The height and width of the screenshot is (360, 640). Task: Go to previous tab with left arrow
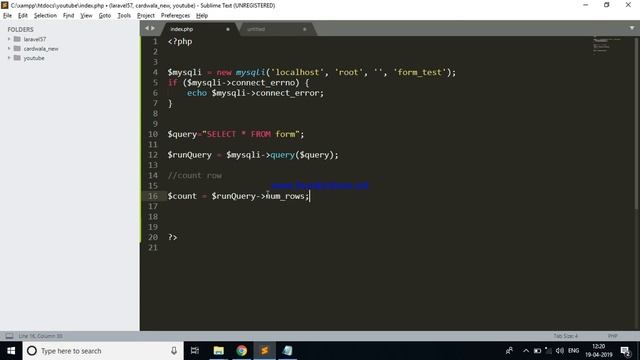[147, 28]
